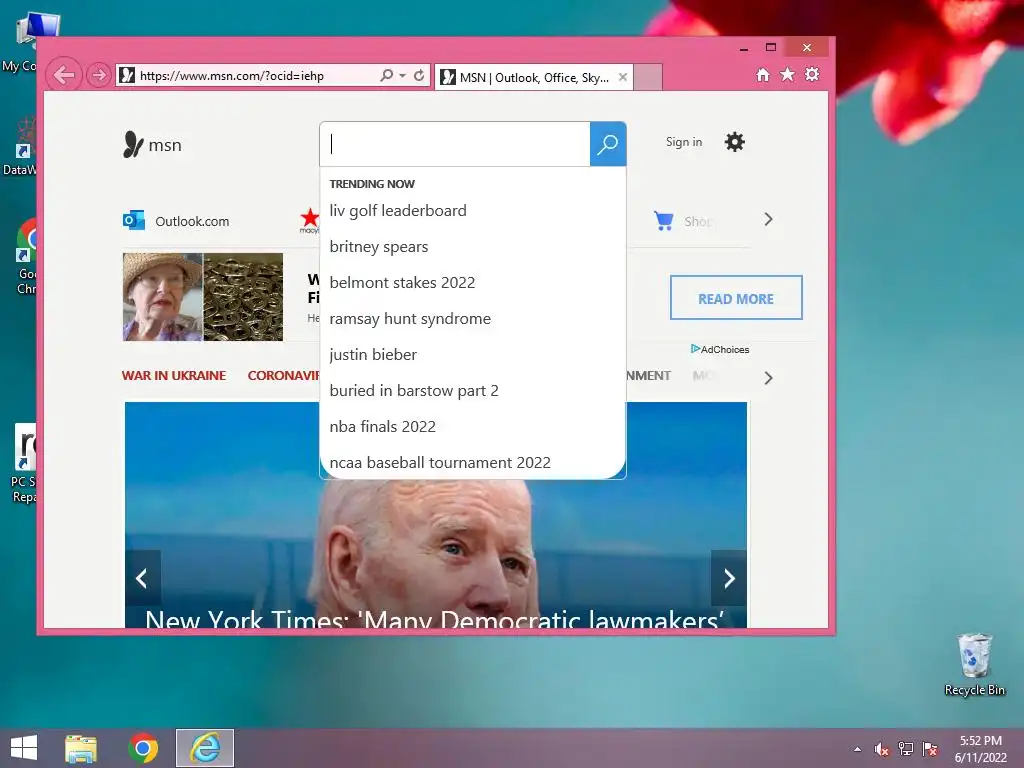This screenshot has width=1024, height=768.
Task: Open Action Center flag icon
Action: [x=930, y=749]
